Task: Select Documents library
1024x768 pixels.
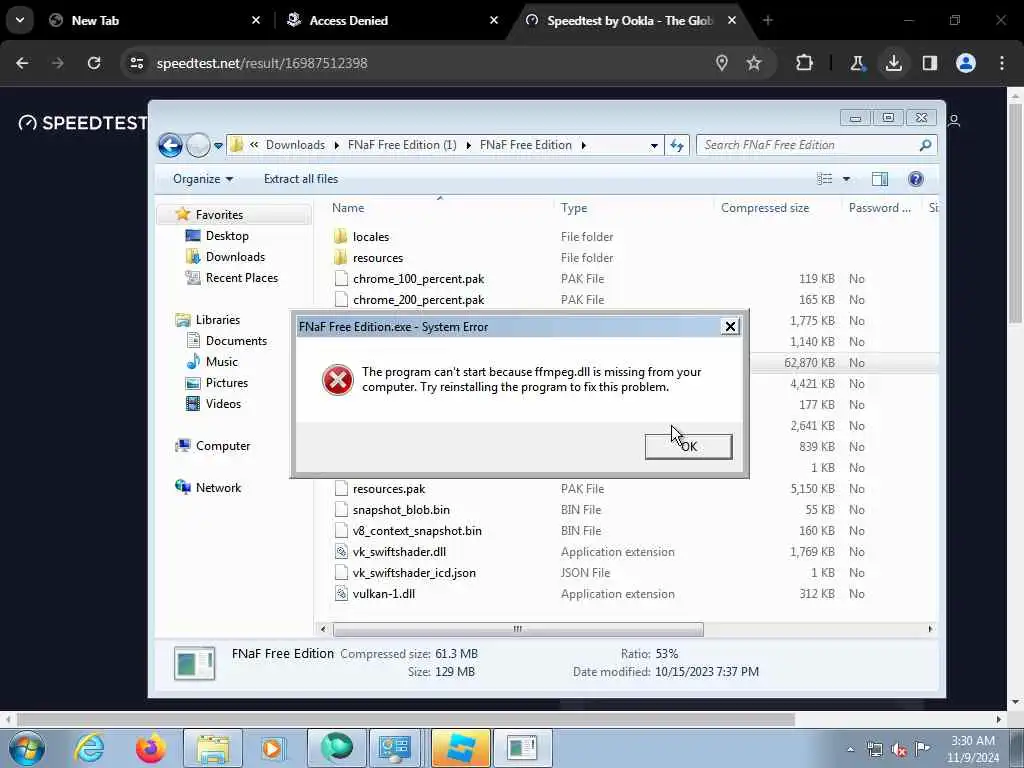Action: coord(236,340)
